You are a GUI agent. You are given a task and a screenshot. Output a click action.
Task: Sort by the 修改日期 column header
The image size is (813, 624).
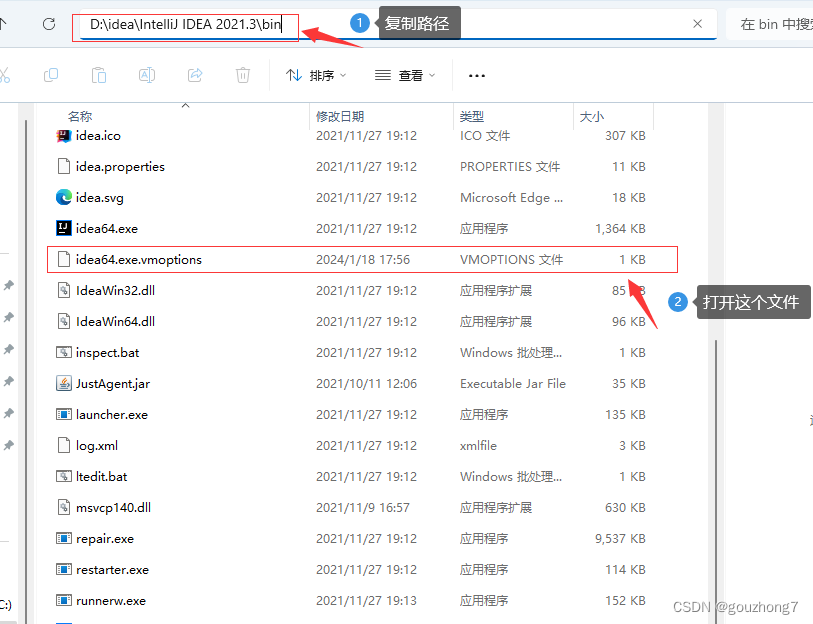pyautogui.click(x=340, y=117)
